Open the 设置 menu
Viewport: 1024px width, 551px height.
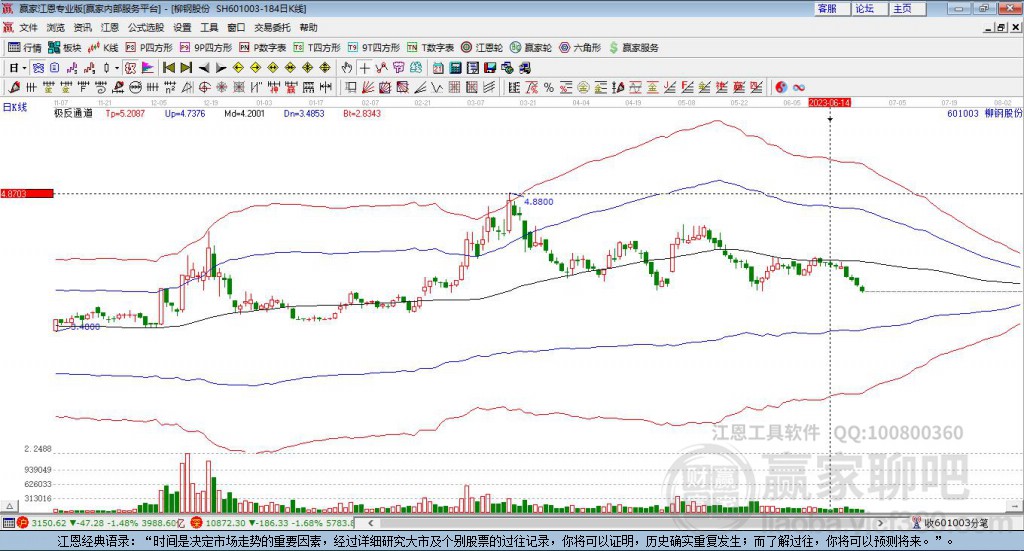click(x=182, y=27)
